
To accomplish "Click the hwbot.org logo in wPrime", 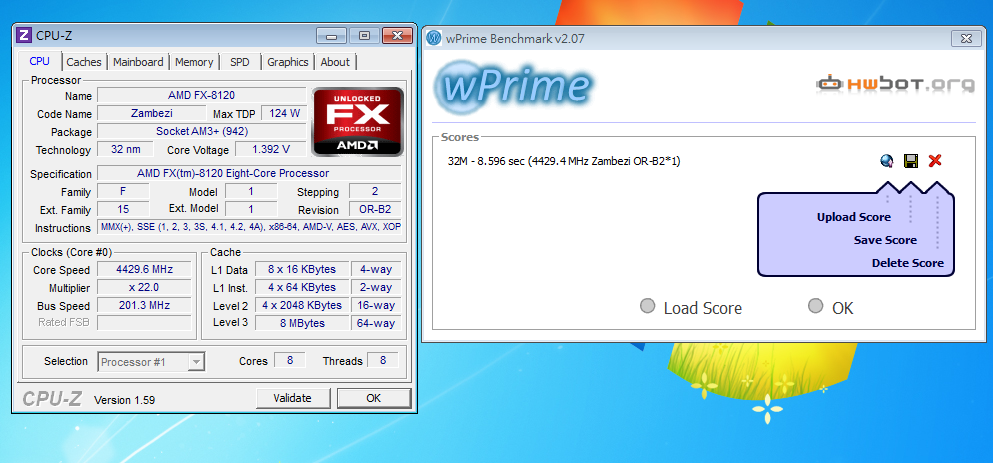I will click(x=895, y=83).
